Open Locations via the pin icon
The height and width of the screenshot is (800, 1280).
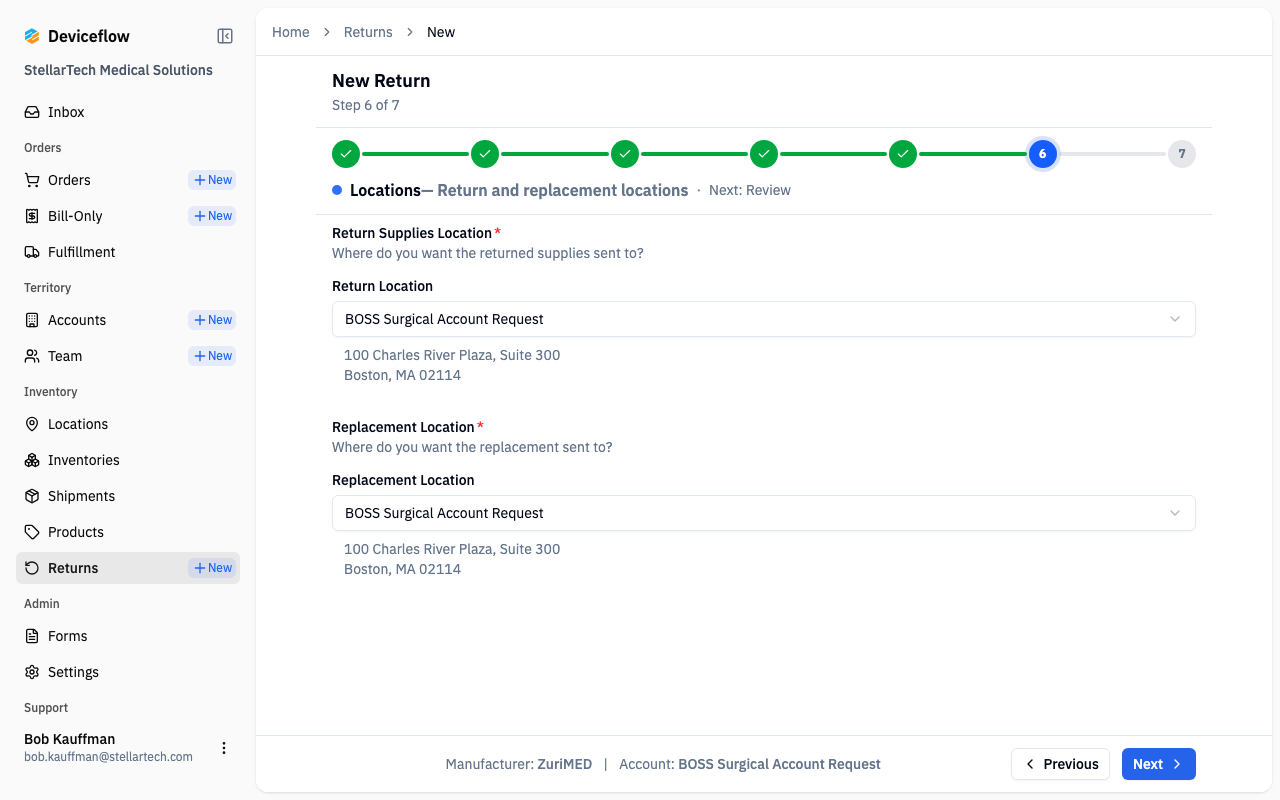(32, 424)
